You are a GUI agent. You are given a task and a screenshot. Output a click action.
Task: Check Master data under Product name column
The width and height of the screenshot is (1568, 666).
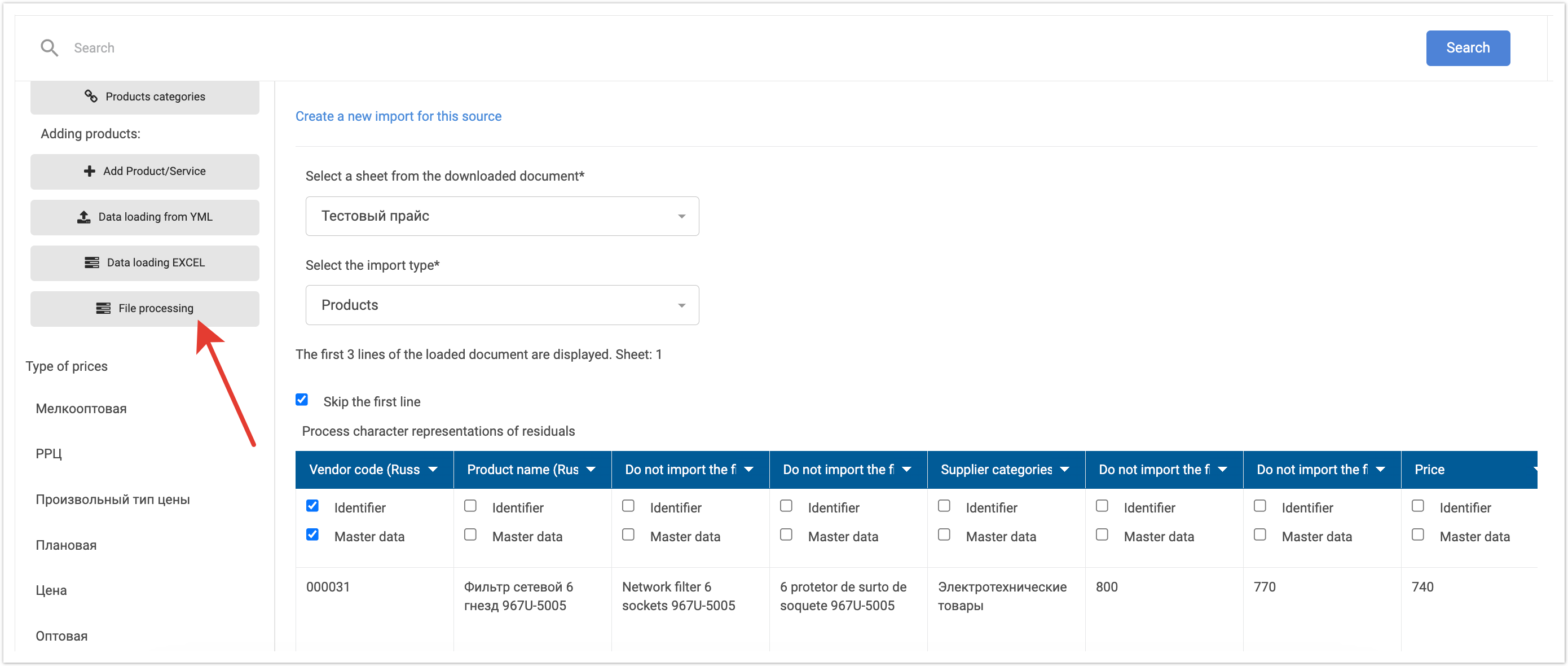pos(470,534)
